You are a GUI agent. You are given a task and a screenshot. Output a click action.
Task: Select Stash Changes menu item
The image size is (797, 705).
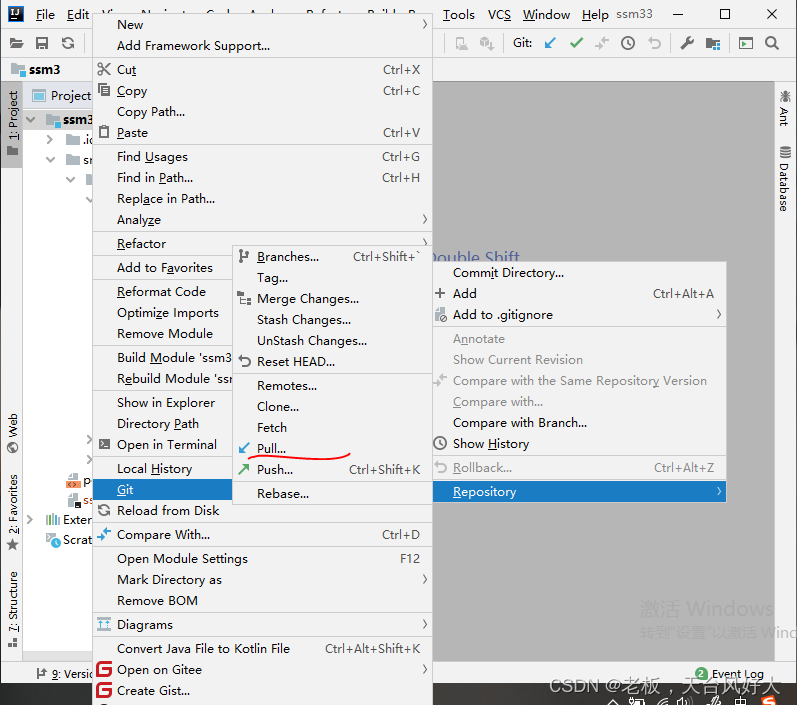coord(332,320)
